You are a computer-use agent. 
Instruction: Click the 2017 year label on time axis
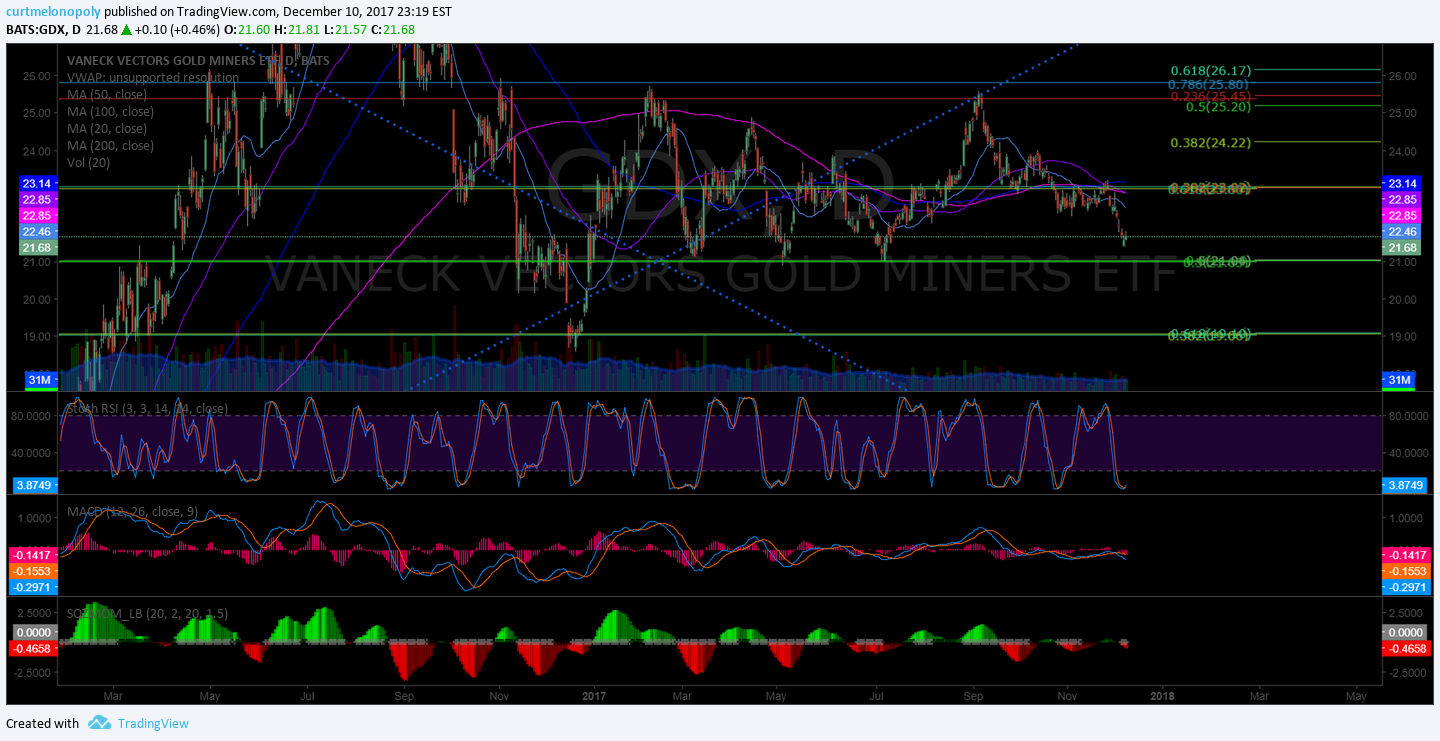594,694
